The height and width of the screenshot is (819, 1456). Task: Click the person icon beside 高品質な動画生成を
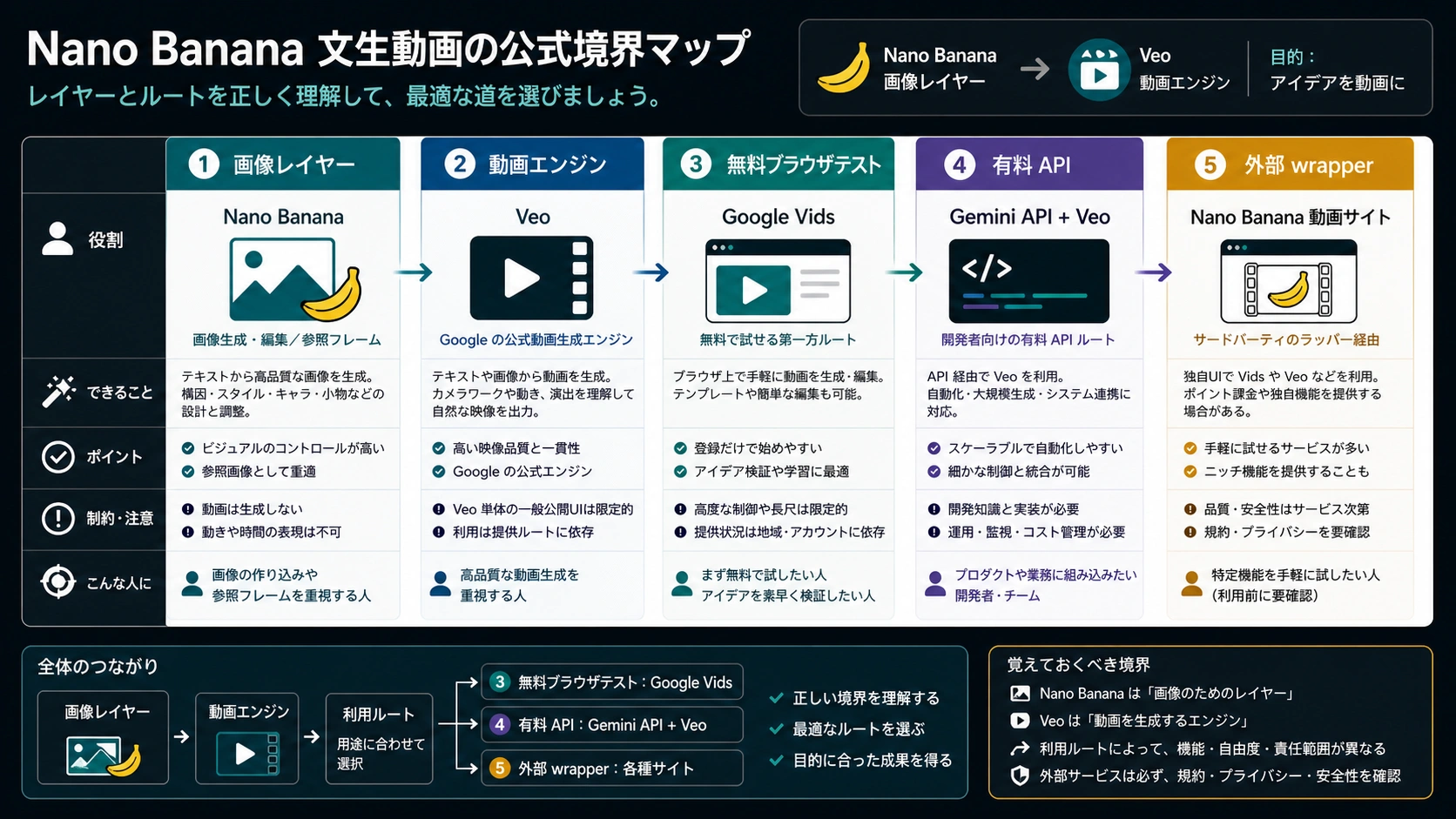click(x=442, y=584)
